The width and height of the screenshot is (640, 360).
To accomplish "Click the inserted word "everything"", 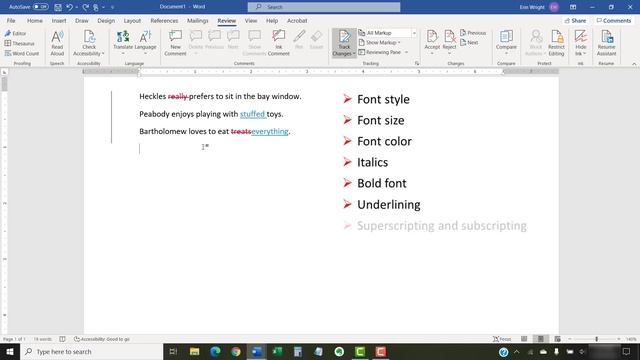I will coord(270,131).
